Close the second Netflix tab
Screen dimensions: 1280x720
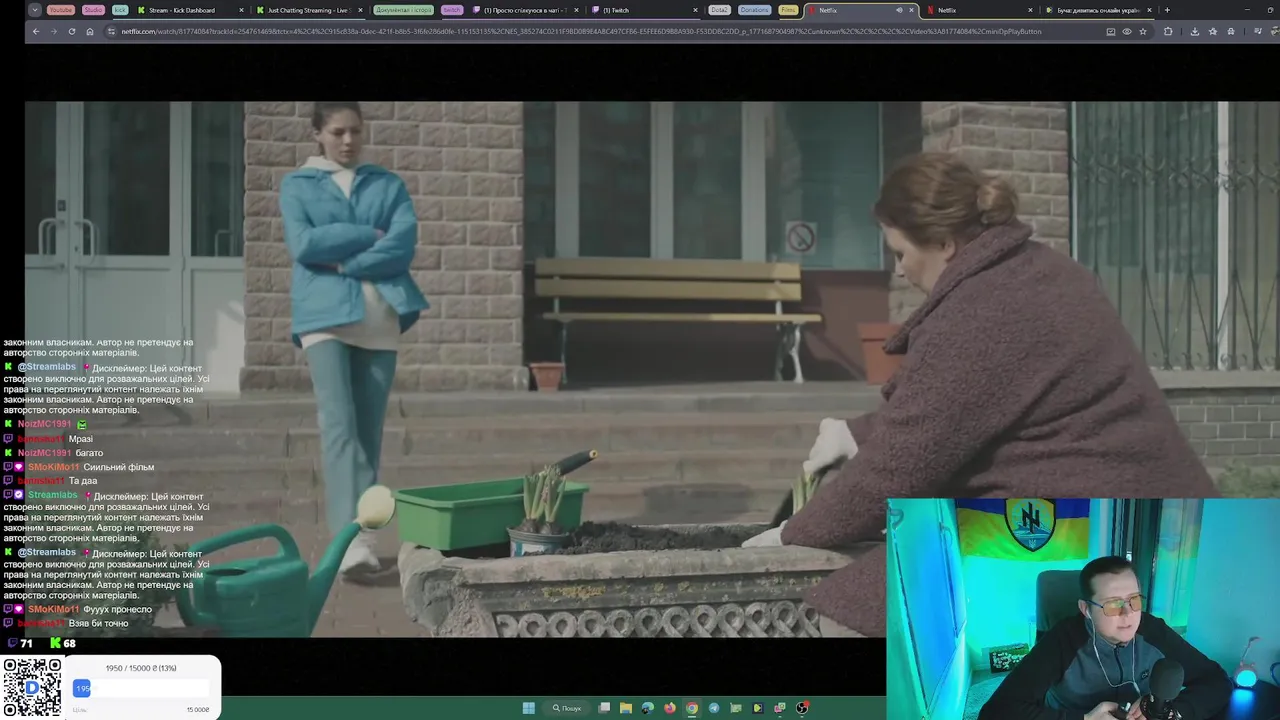pyautogui.click(x=1031, y=10)
